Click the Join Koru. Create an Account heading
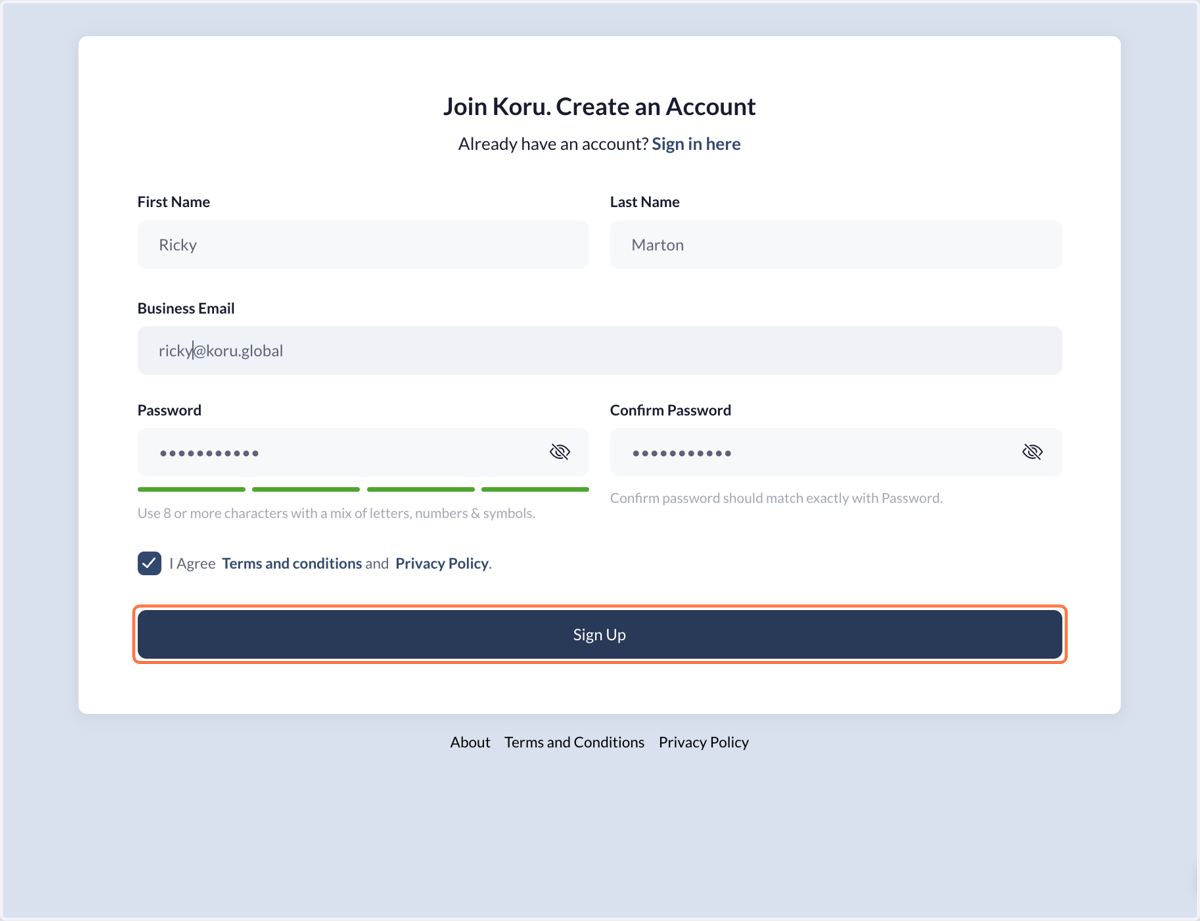The width and height of the screenshot is (1200, 921). click(x=600, y=106)
